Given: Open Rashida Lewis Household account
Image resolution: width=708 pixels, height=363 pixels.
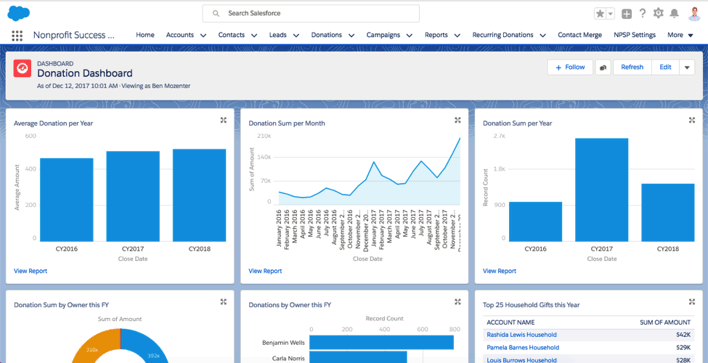Looking at the screenshot, I should coord(522,335).
